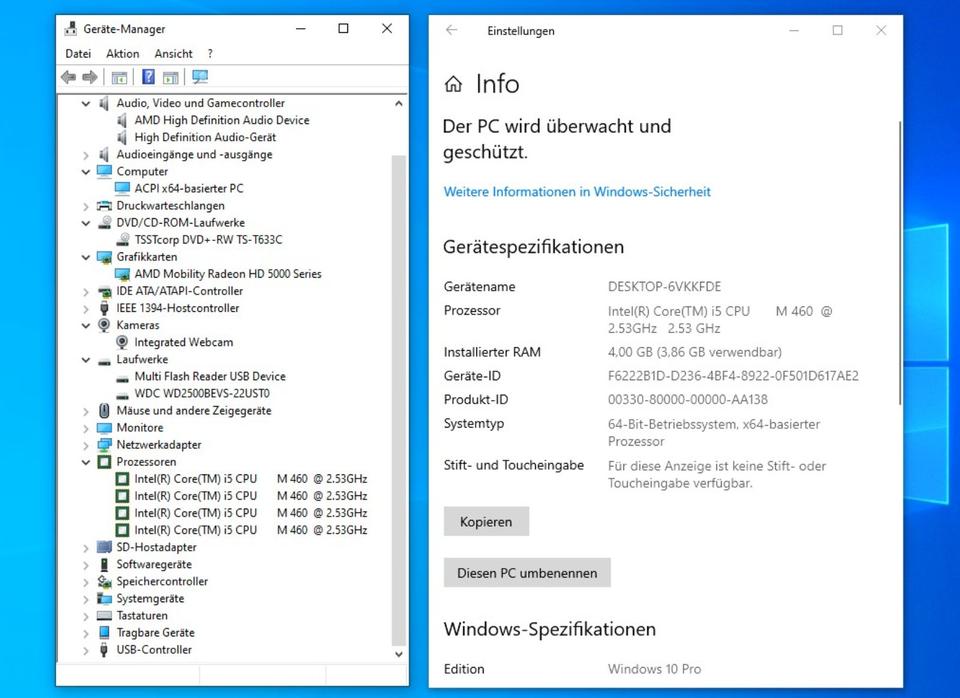
Task: Expand the IEEE 1394-Hostcontroller node
Action: coord(86,309)
